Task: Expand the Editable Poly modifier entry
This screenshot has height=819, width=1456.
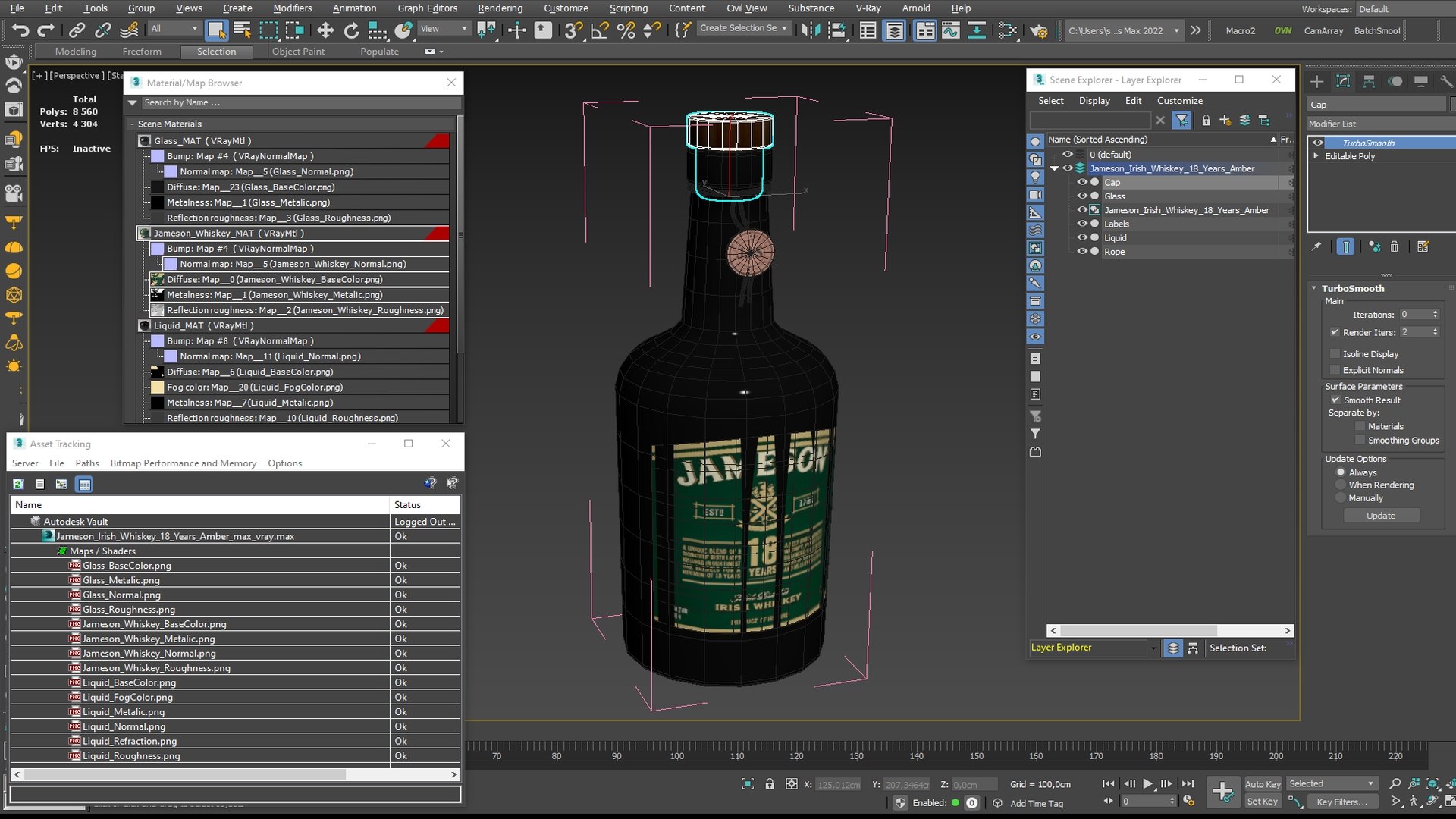Action: (x=1316, y=156)
